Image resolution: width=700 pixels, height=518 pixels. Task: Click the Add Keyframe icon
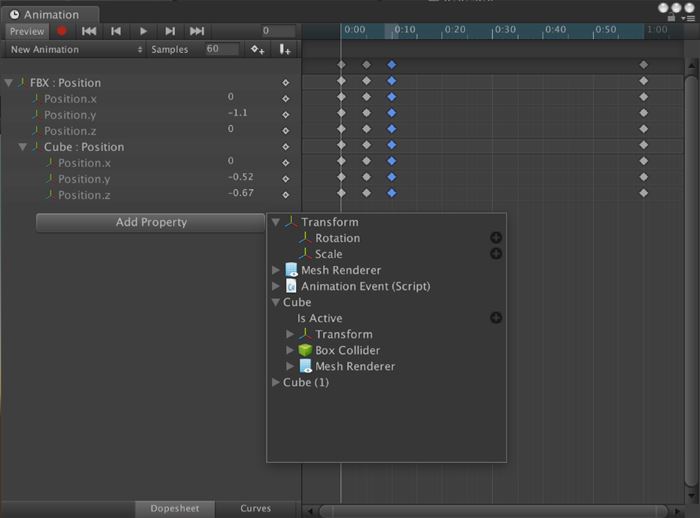[258, 49]
